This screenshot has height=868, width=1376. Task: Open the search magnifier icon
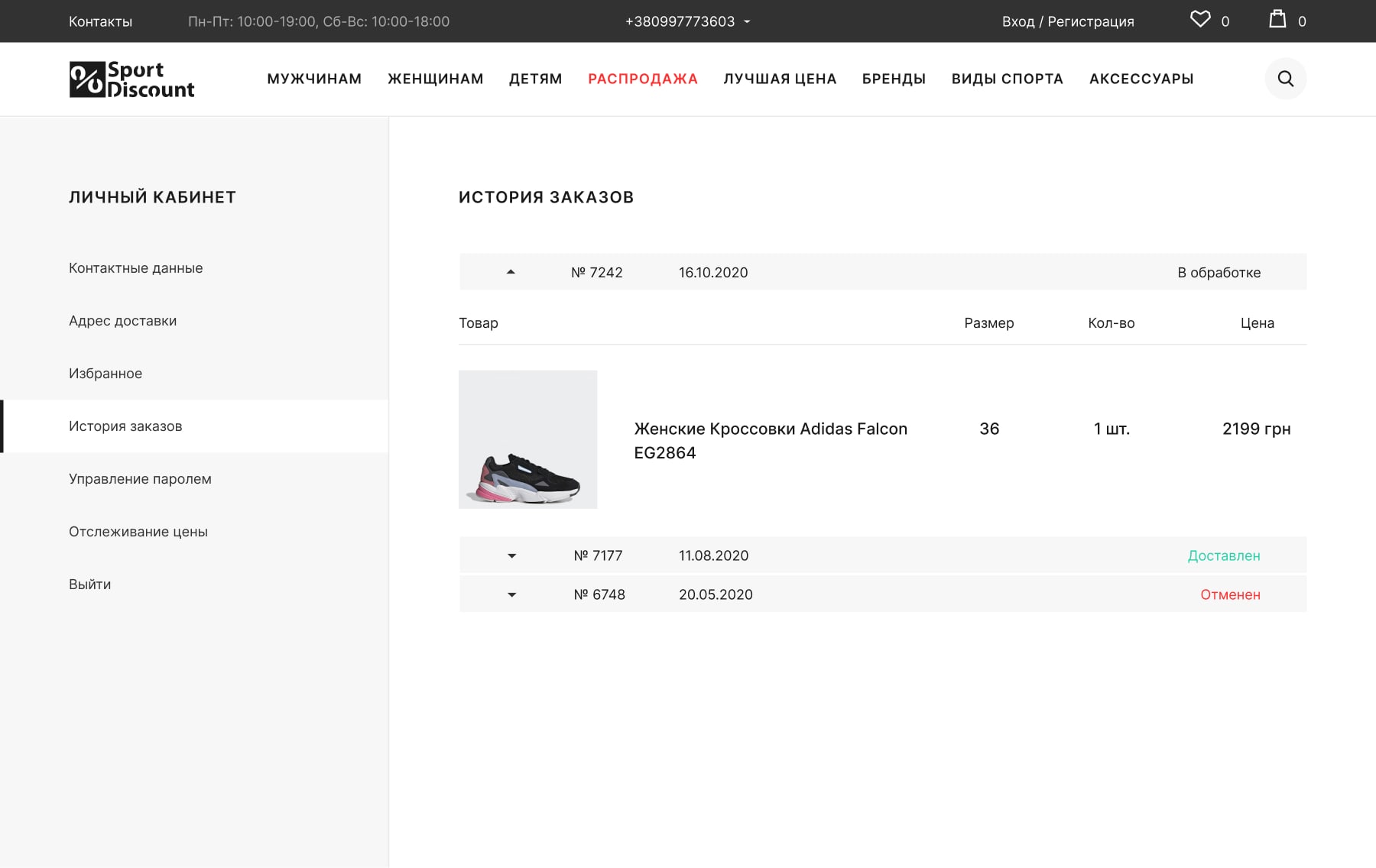pos(1286,79)
